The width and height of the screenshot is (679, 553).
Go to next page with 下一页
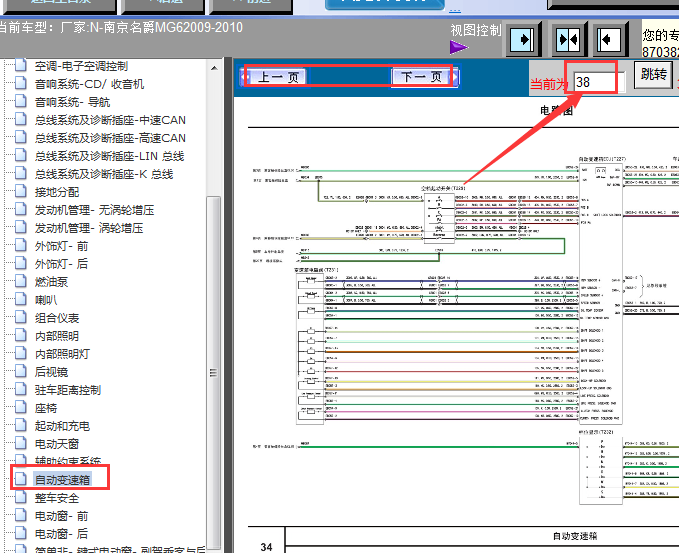tap(425, 78)
